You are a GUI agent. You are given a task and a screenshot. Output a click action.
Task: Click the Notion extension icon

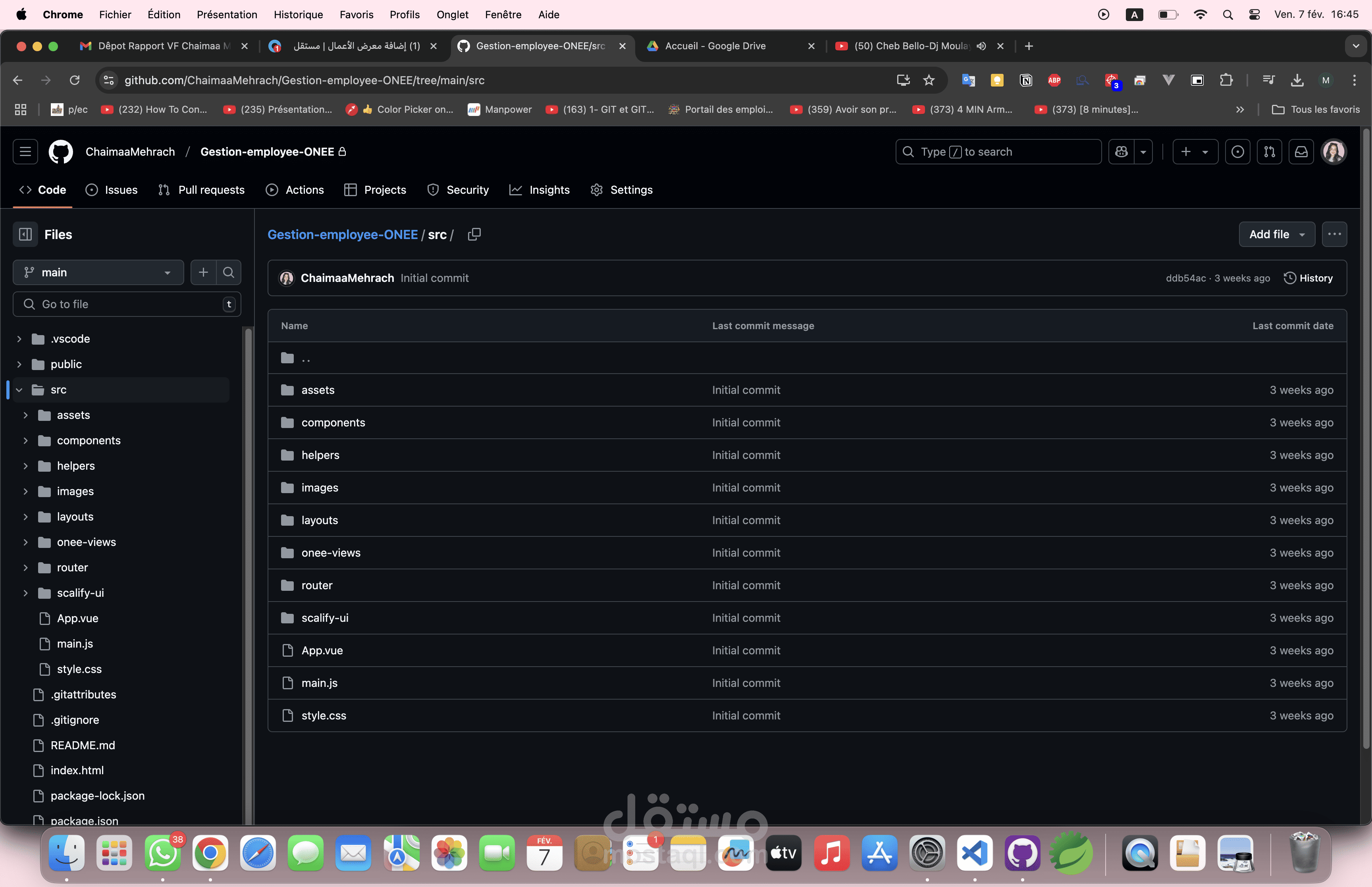tap(1025, 80)
